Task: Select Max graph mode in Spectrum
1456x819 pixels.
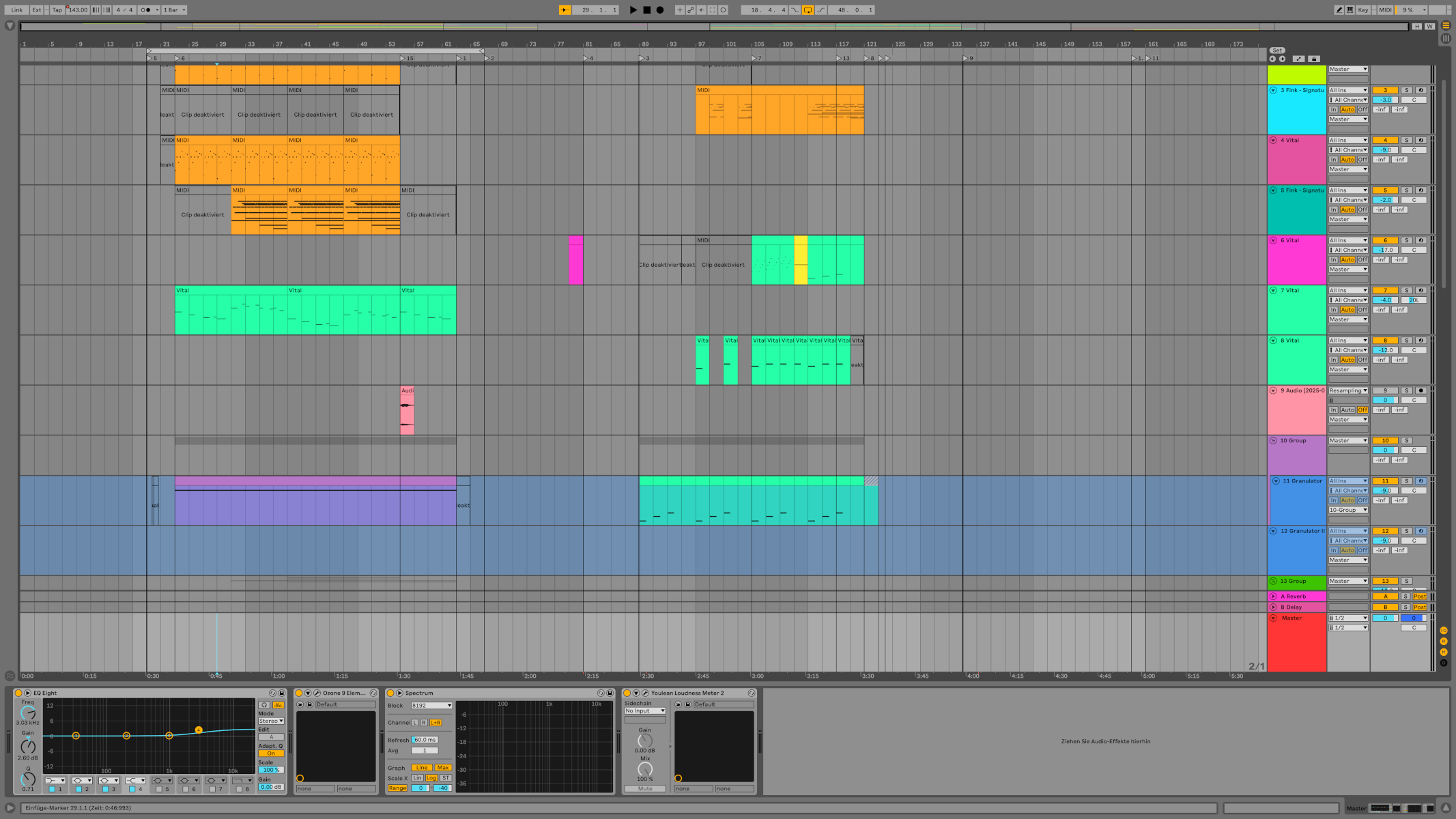Action: click(443, 767)
